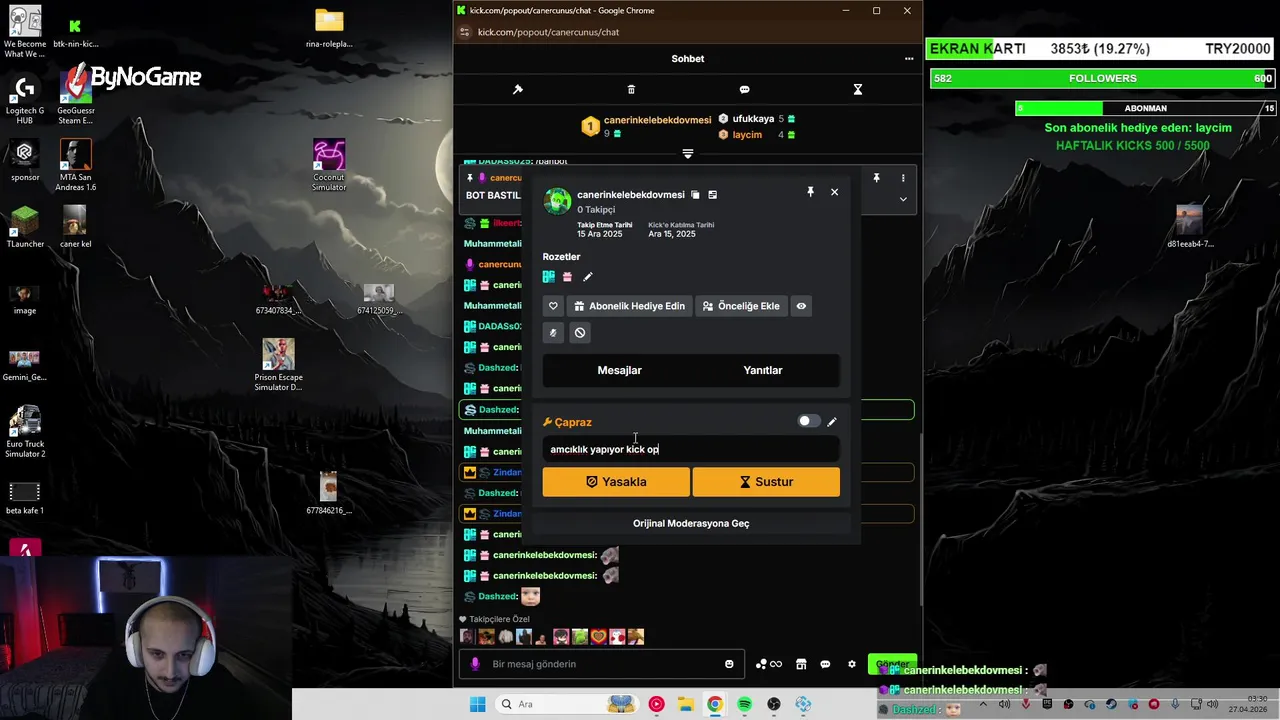Edit Çapraz settings with the pencil icon

point(832,422)
